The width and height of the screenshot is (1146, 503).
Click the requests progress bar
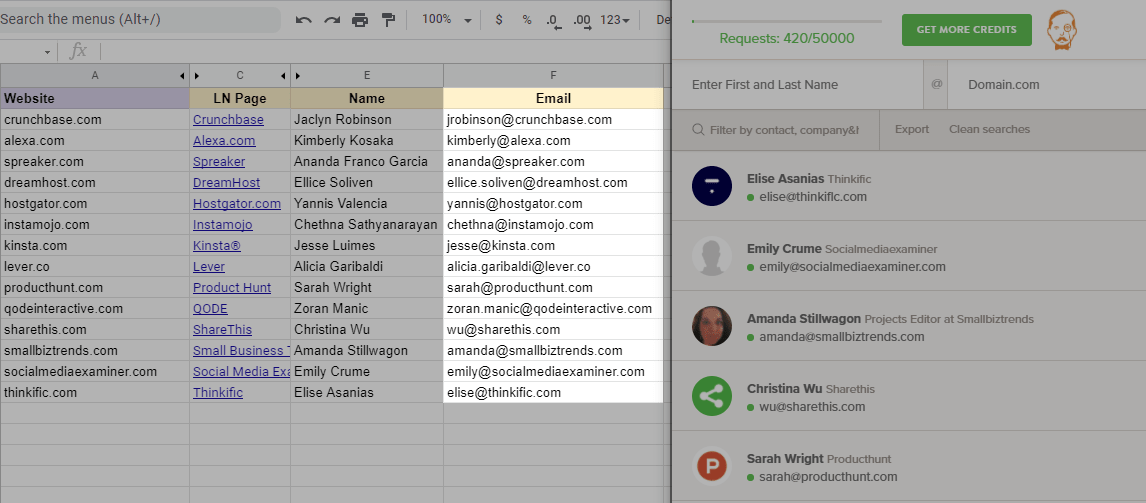tap(786, 21)
